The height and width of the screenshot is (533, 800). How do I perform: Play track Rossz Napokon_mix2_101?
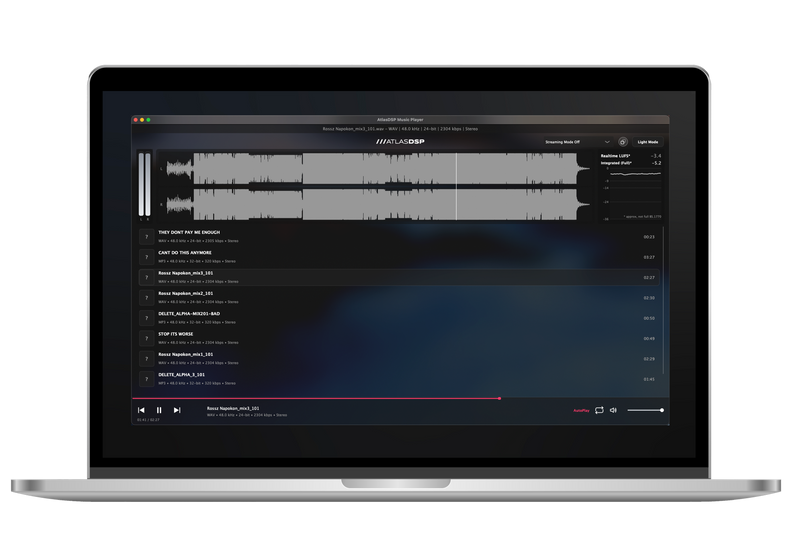[399, 298]
